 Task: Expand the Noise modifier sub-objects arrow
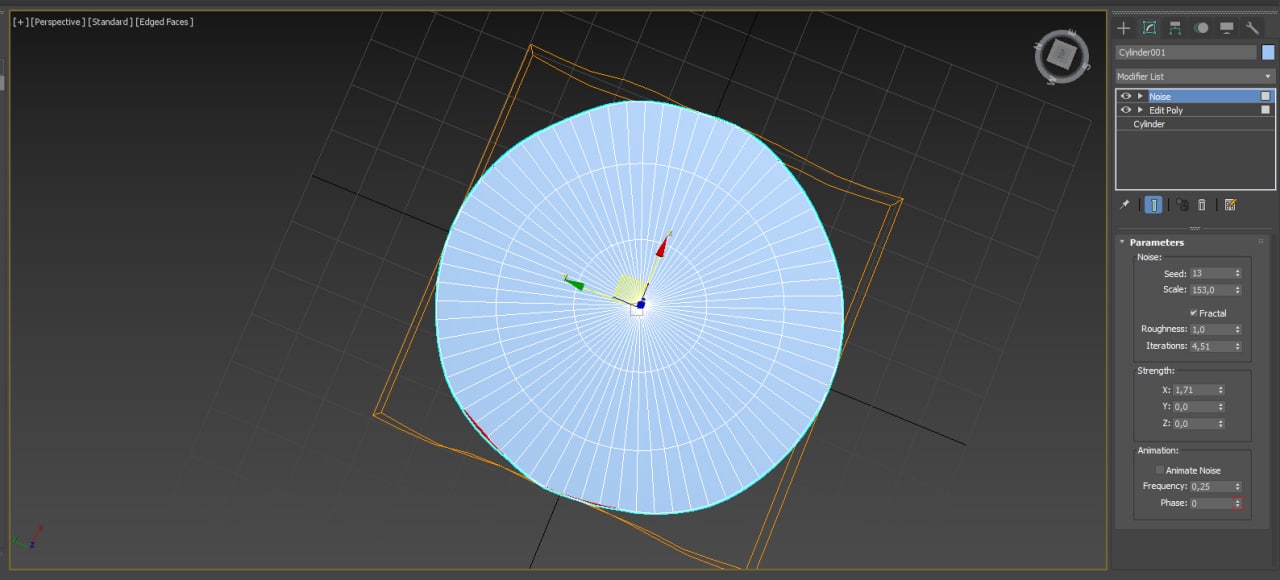[x=1140, y=96]
